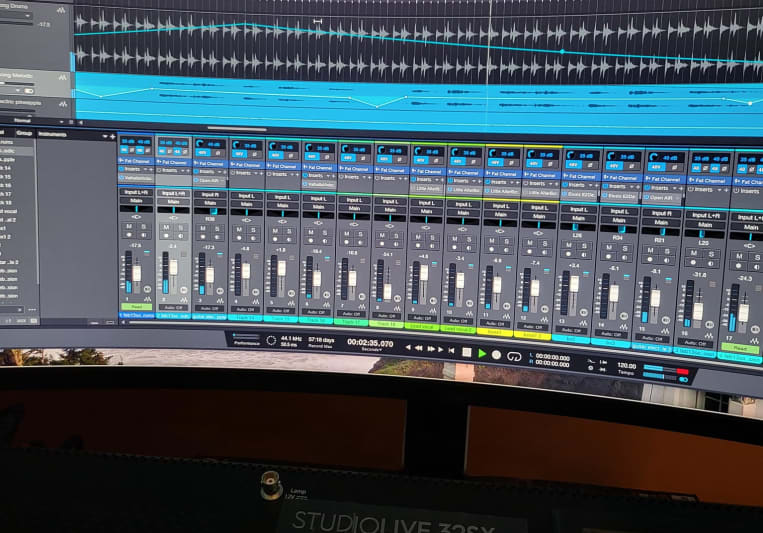Open the Input L+R selector on channel 1
This screenshot has width=763, height=533.
point(137,192)
